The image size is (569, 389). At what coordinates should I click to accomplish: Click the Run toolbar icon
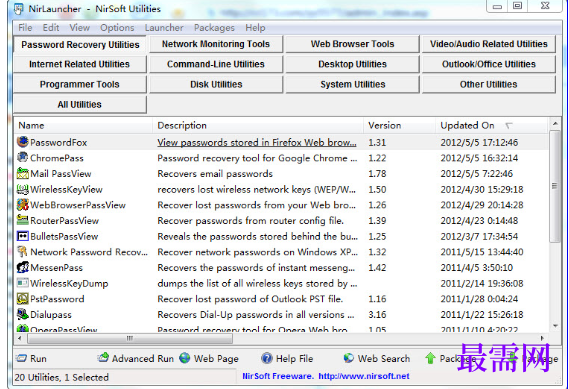pyautogui.click(x=21, y=358)
